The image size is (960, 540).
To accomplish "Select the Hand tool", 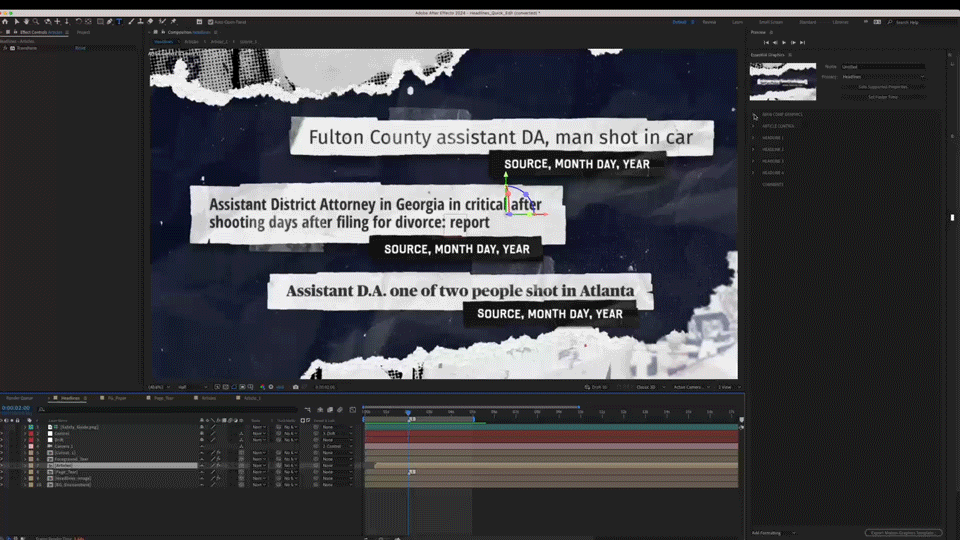I will [x=26, y=21].
